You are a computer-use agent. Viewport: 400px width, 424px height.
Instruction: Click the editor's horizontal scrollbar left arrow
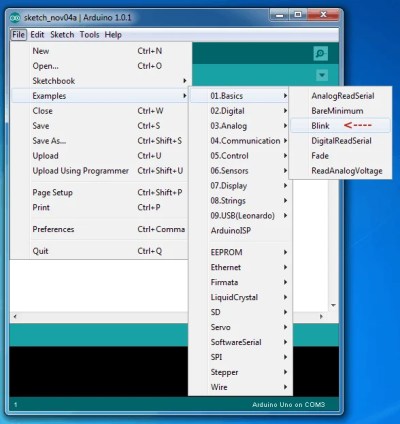[15, 316]
